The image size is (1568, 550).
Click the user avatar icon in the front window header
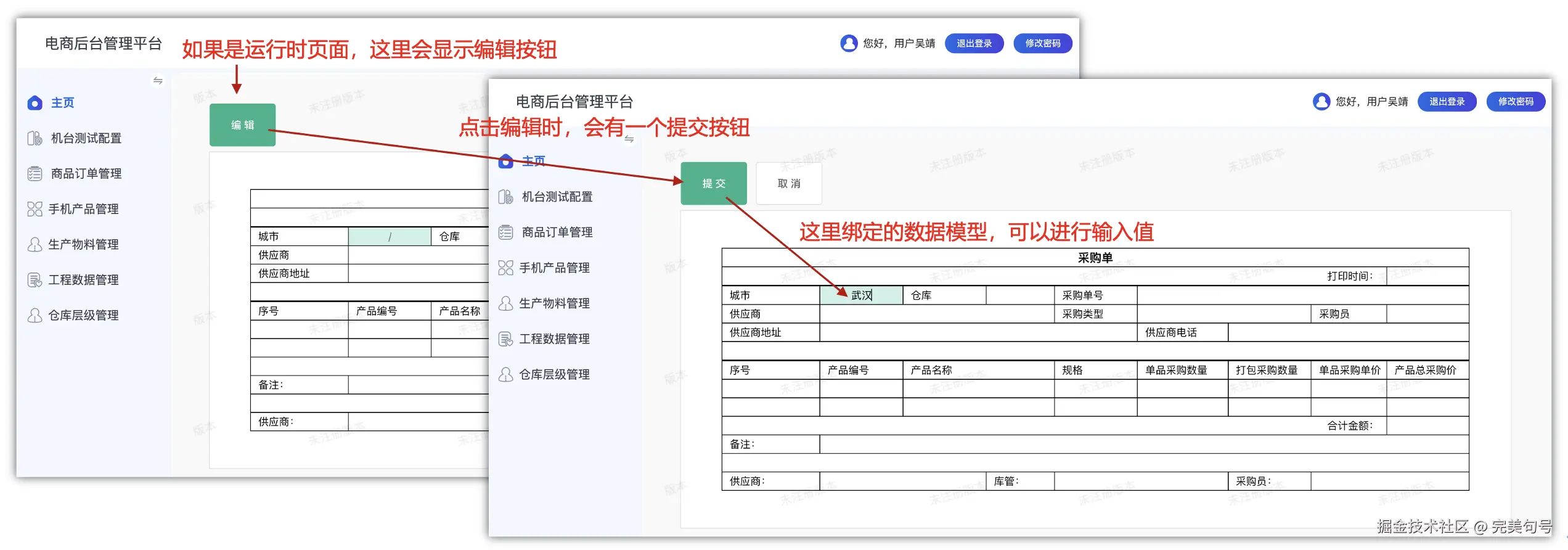coord(1321,101)
